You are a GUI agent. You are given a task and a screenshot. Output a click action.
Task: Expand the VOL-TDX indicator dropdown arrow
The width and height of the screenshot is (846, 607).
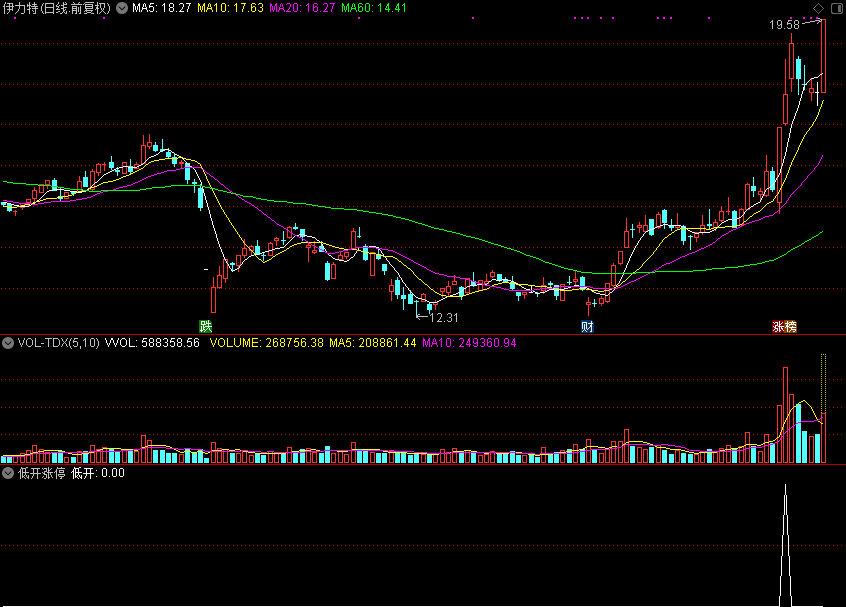tap(8, 343)
